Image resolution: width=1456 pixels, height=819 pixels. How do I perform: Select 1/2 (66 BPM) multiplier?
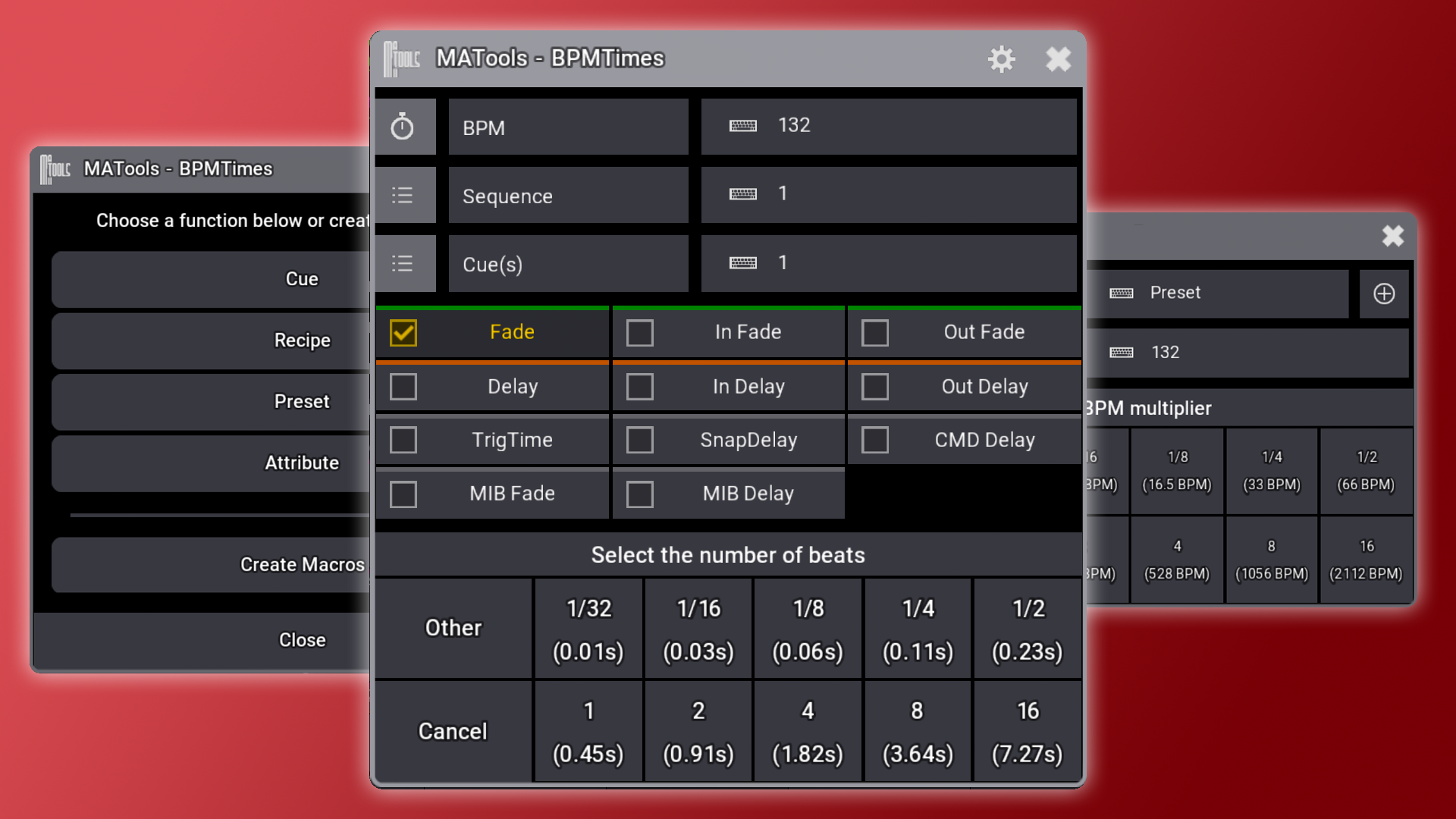(x=1366, y=471)
